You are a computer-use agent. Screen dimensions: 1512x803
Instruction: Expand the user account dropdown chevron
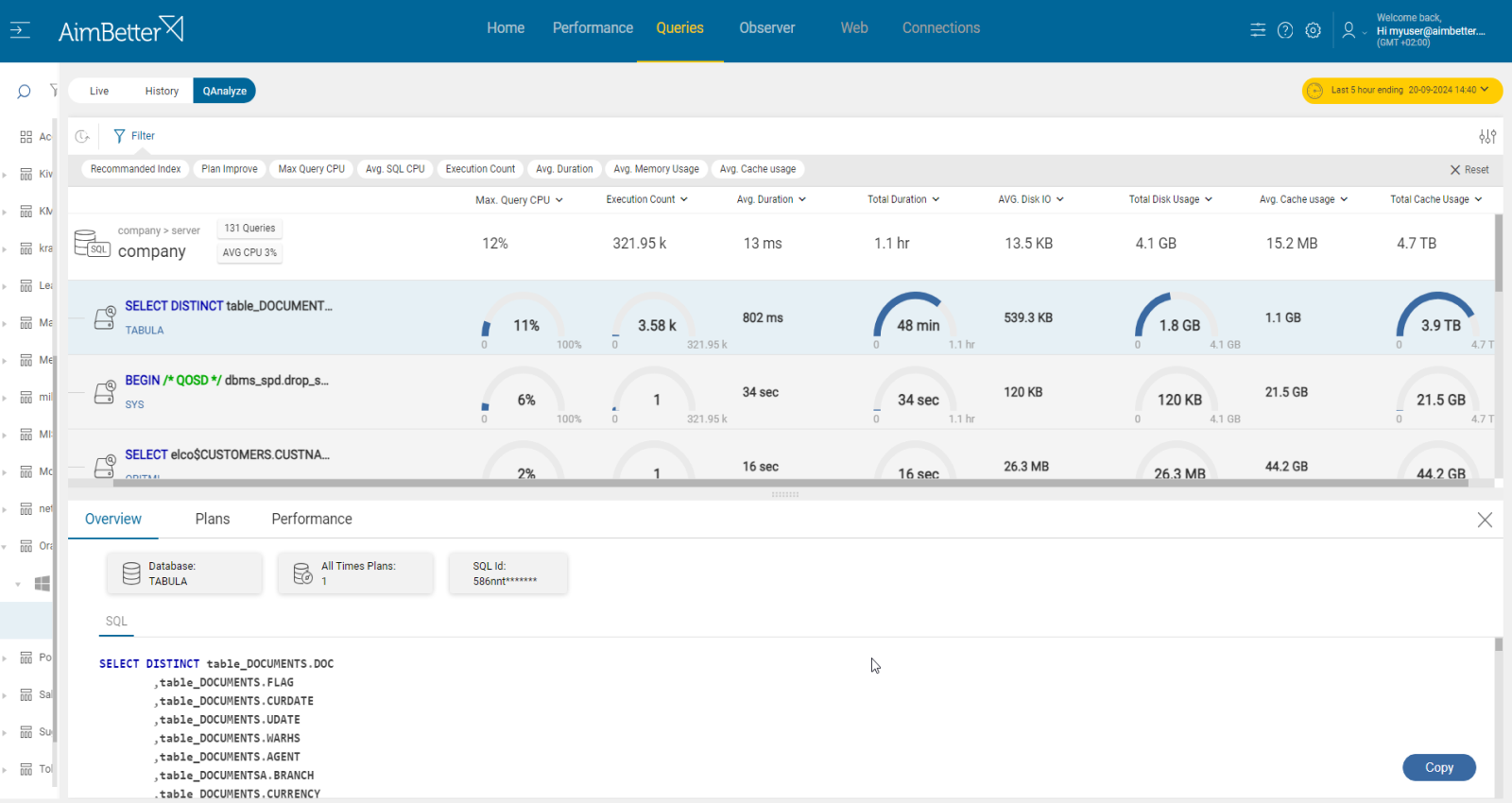tap(1365, 33)
